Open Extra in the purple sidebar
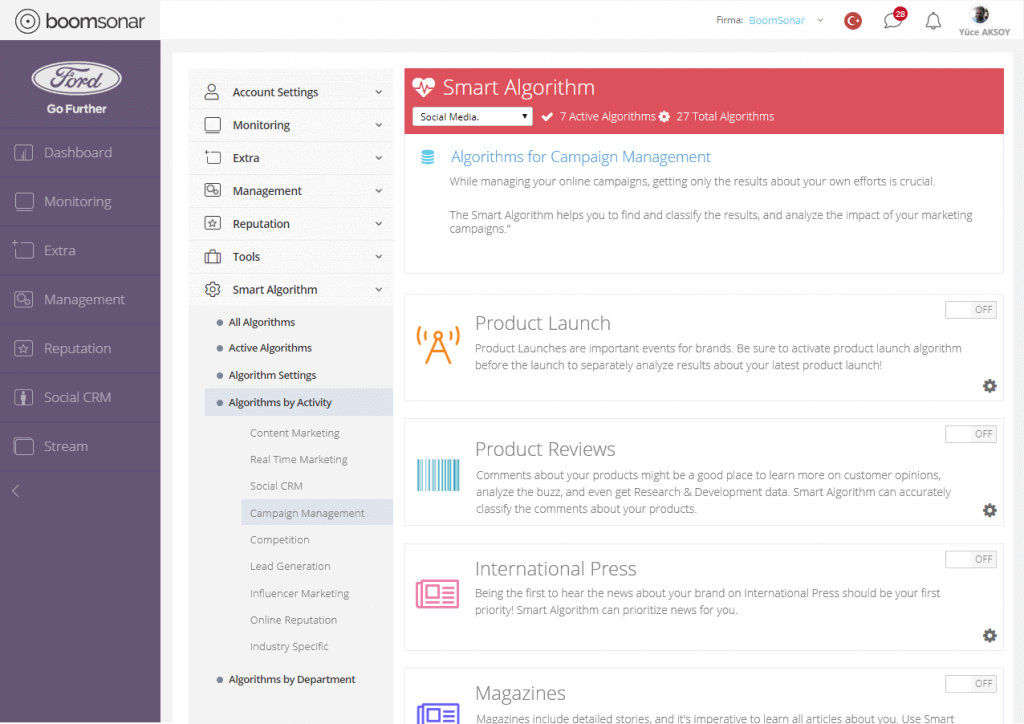This screenshot has width=1024, height=724. [80, 251]
